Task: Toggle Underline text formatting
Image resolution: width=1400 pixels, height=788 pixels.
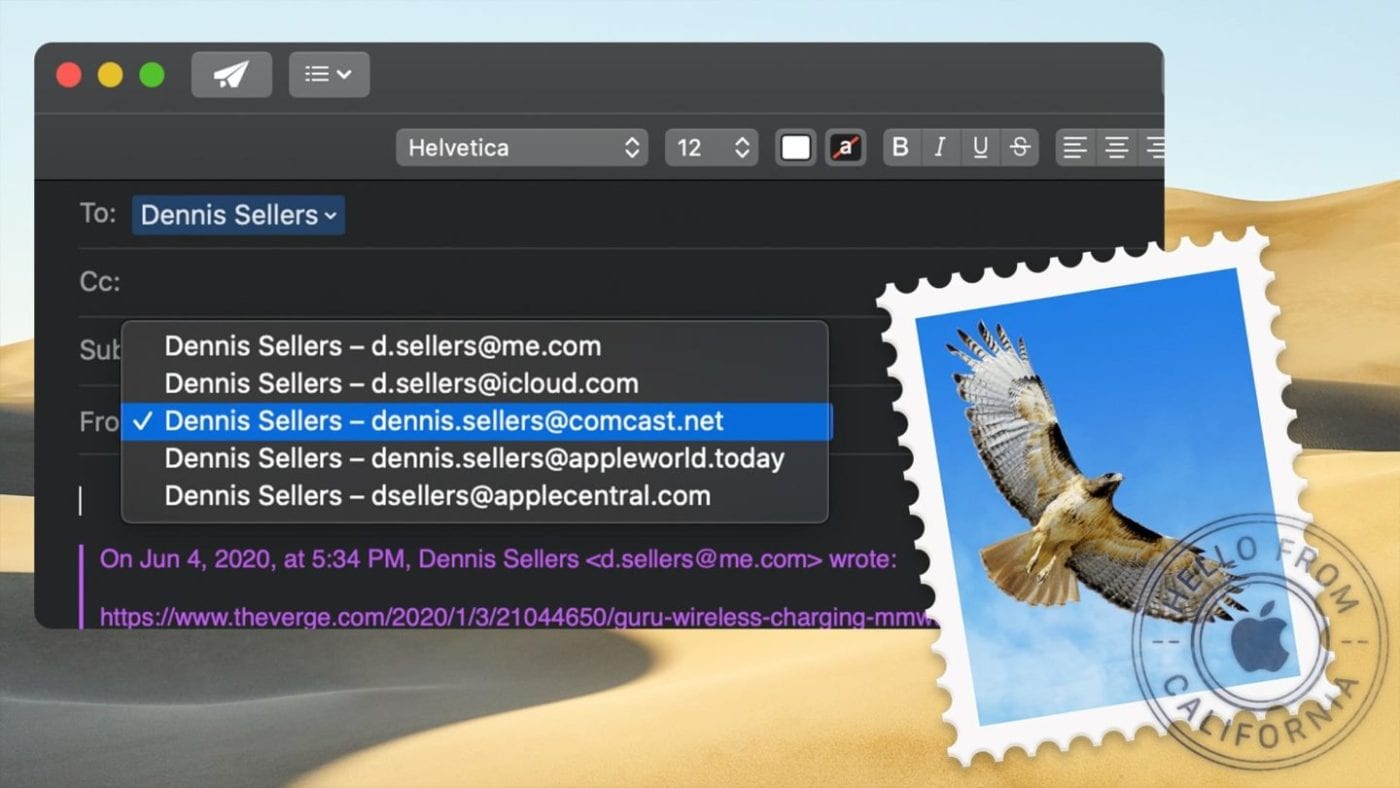Action: (x=980, y=148)
